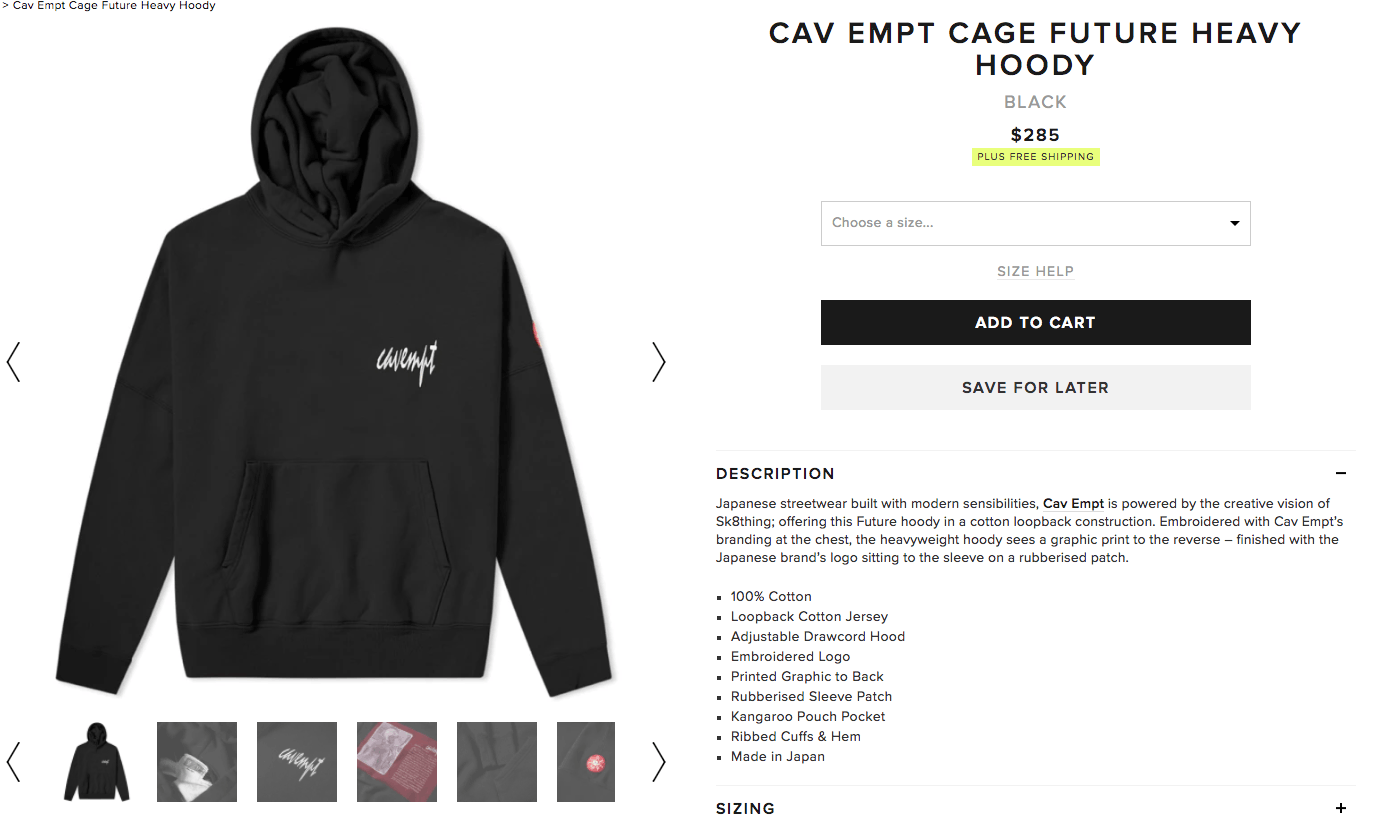Image resolution: width=1373 pixels, height=820 pixels.
Task: View the red care label thumbnail
Action: (397, 762)
